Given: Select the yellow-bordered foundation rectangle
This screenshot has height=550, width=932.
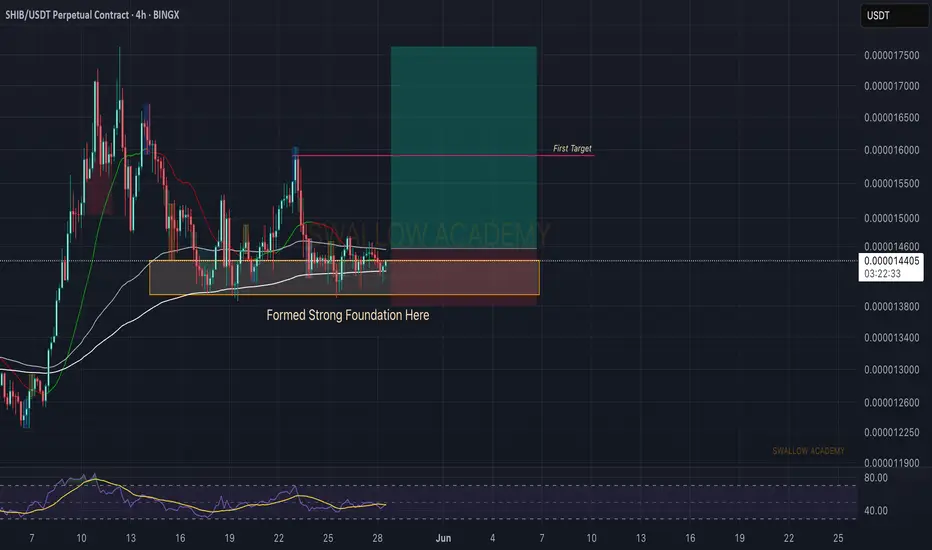Looking at the screenshot, I should click(344, 278).
